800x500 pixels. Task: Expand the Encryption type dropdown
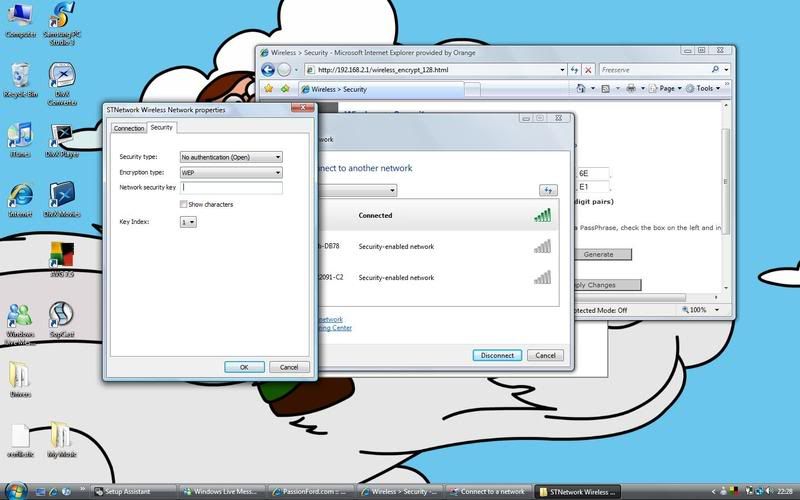pyautogui.click(x=231, y=172)
